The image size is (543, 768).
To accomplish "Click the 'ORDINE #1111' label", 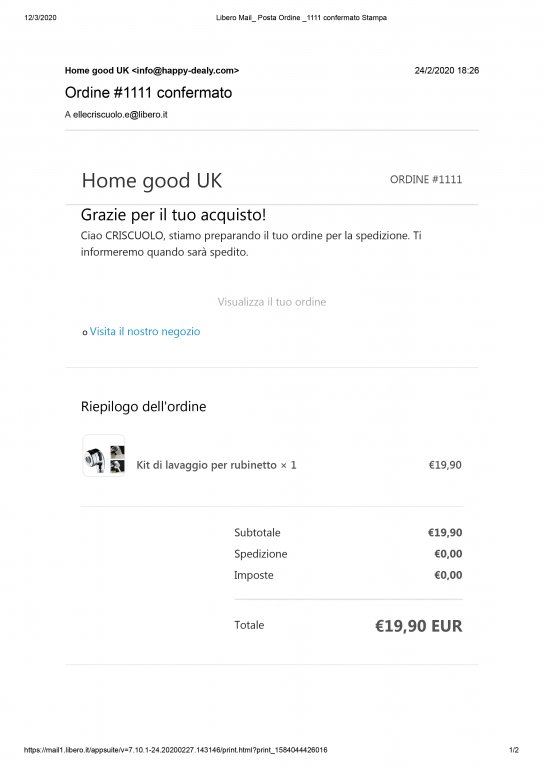I will click(x=426, y=180).
